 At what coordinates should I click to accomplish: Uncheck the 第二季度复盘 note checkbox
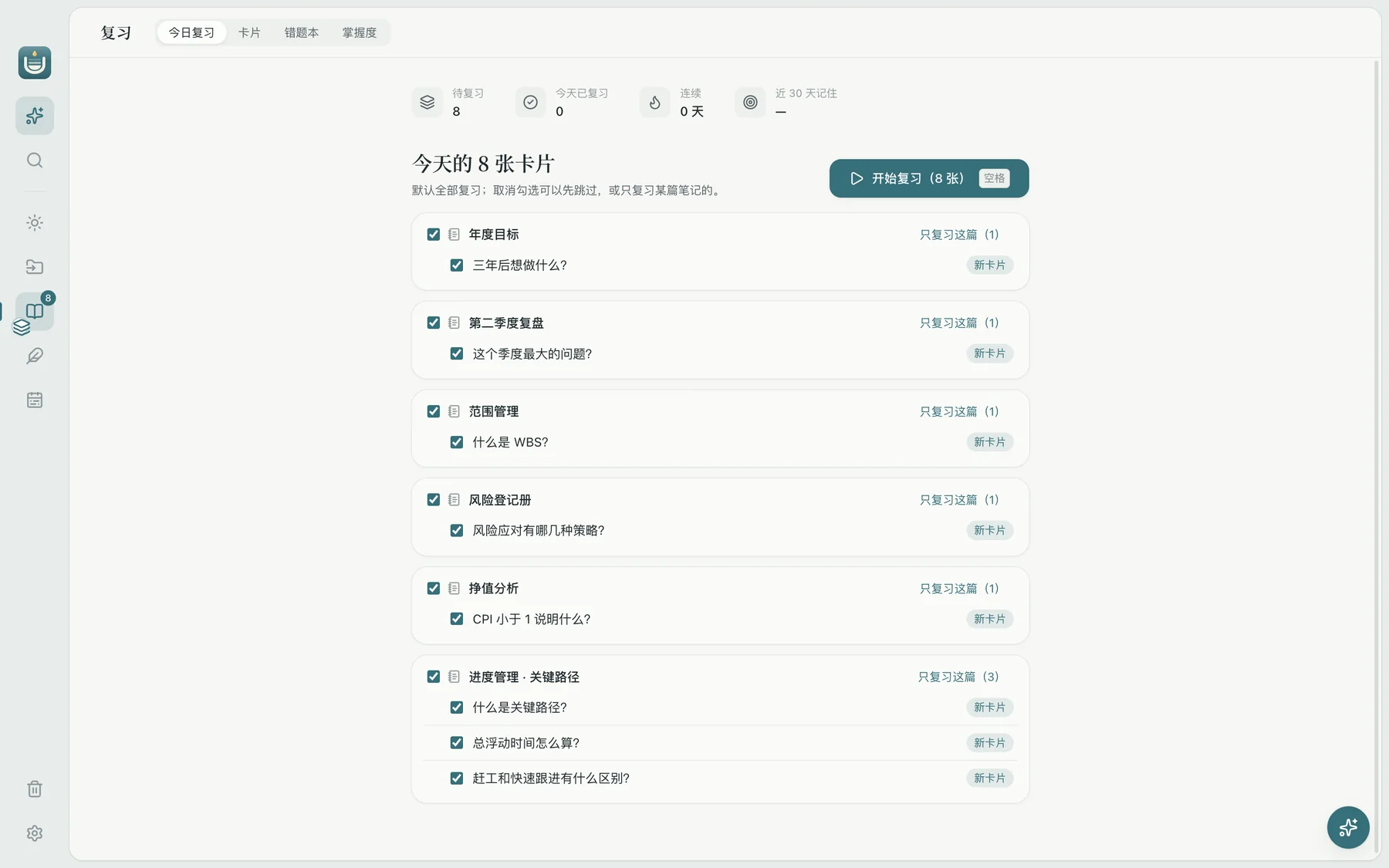pos(434,323)
